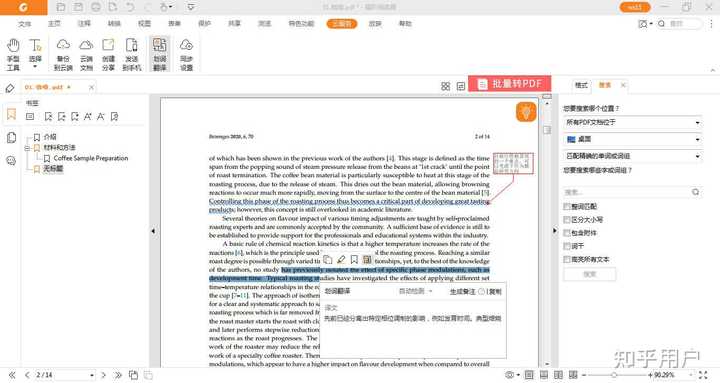Click the zoom in plus button
720x383 pixels.
pyautogui.click(x=650, y=375)
